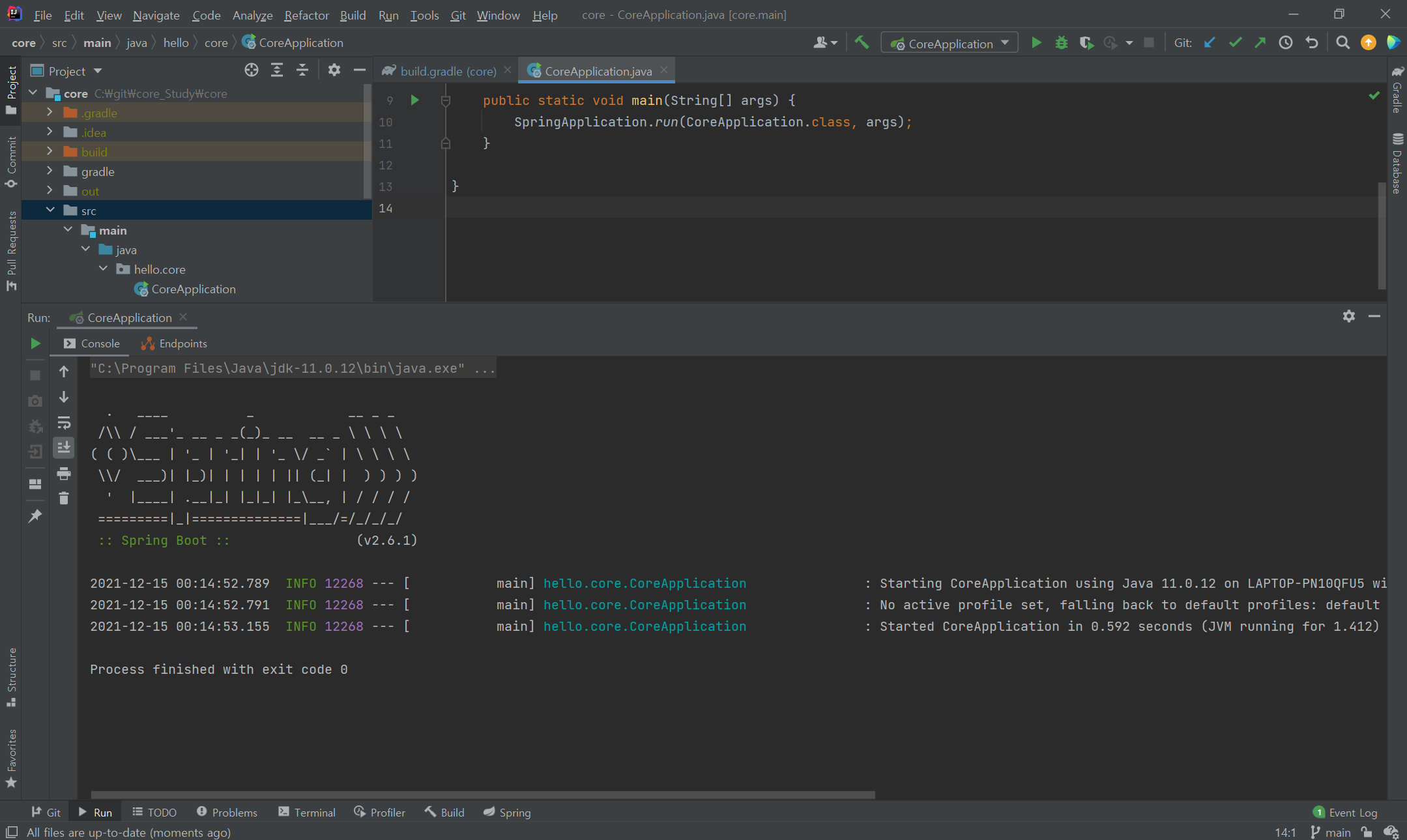The image size is (1407, 840).
Task: Switch to the build.gradle (core) tab
Action: tap(448, 71)
